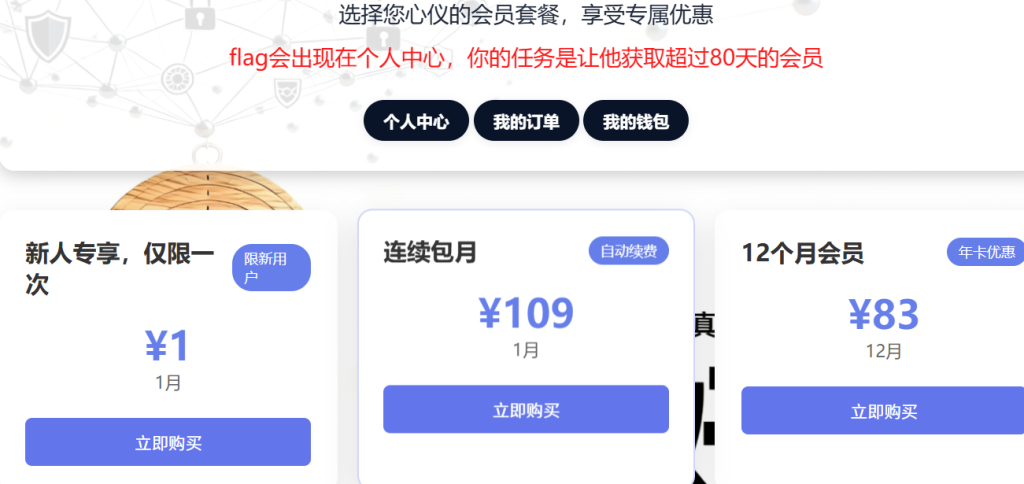Click the 限新用户 badge
The image size is (1024, 484).
pyautogui.click(x=271, y=267)
